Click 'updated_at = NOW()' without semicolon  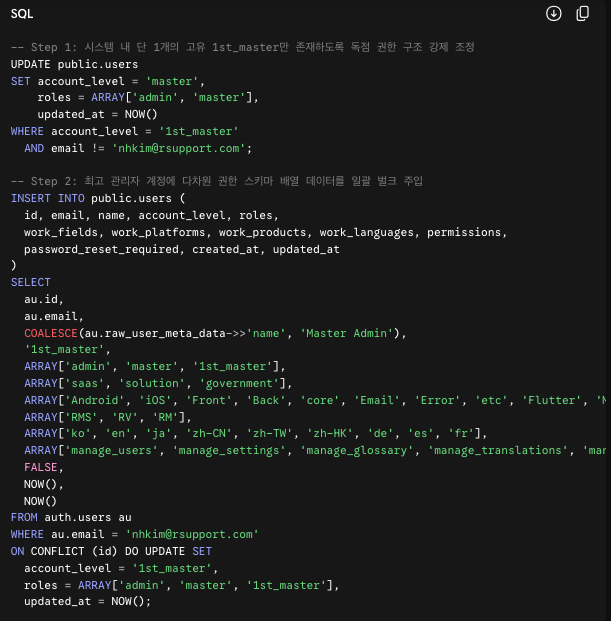pos(97,115)
